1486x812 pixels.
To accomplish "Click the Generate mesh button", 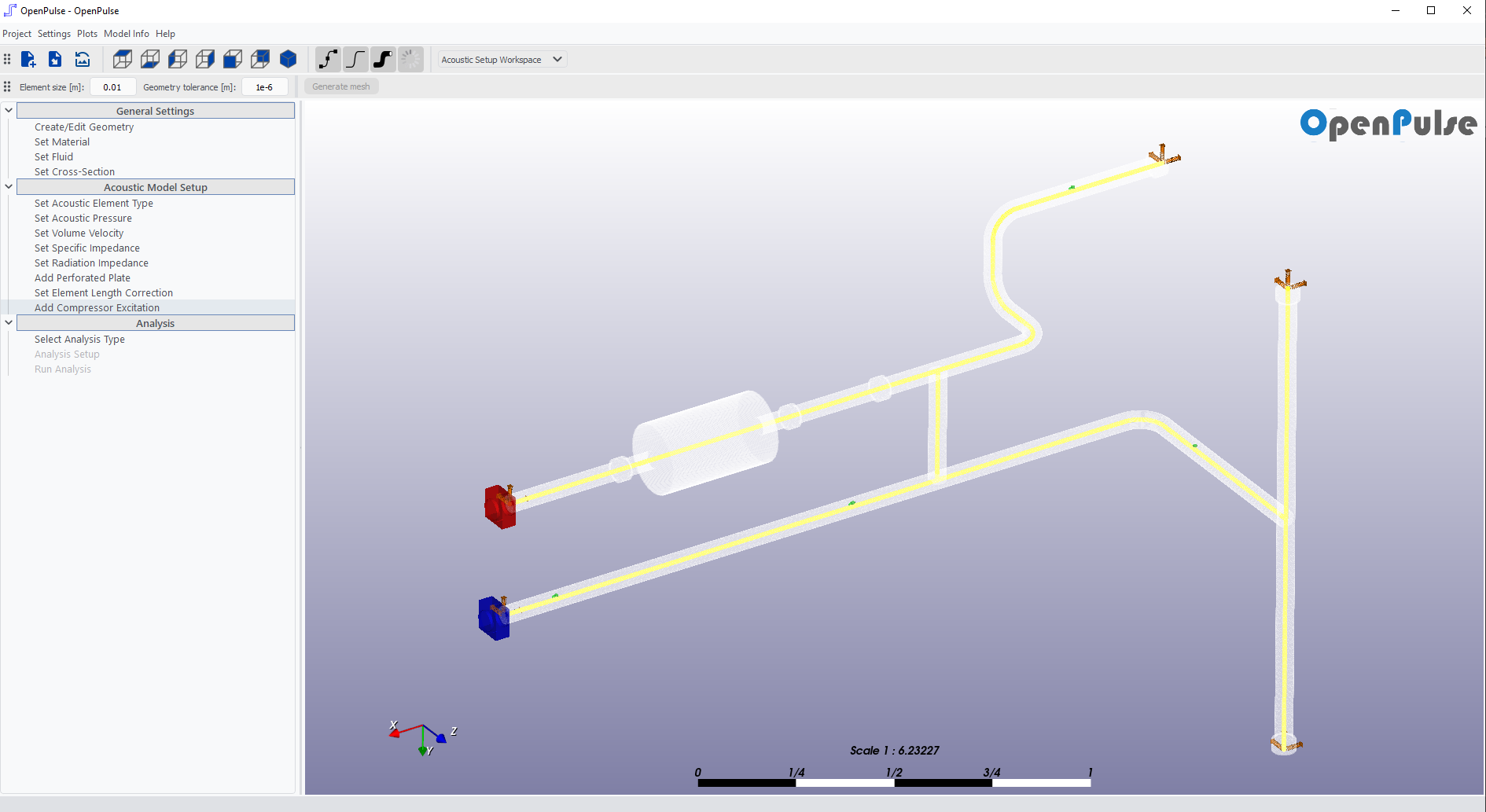I will click(x=340, y=86).
